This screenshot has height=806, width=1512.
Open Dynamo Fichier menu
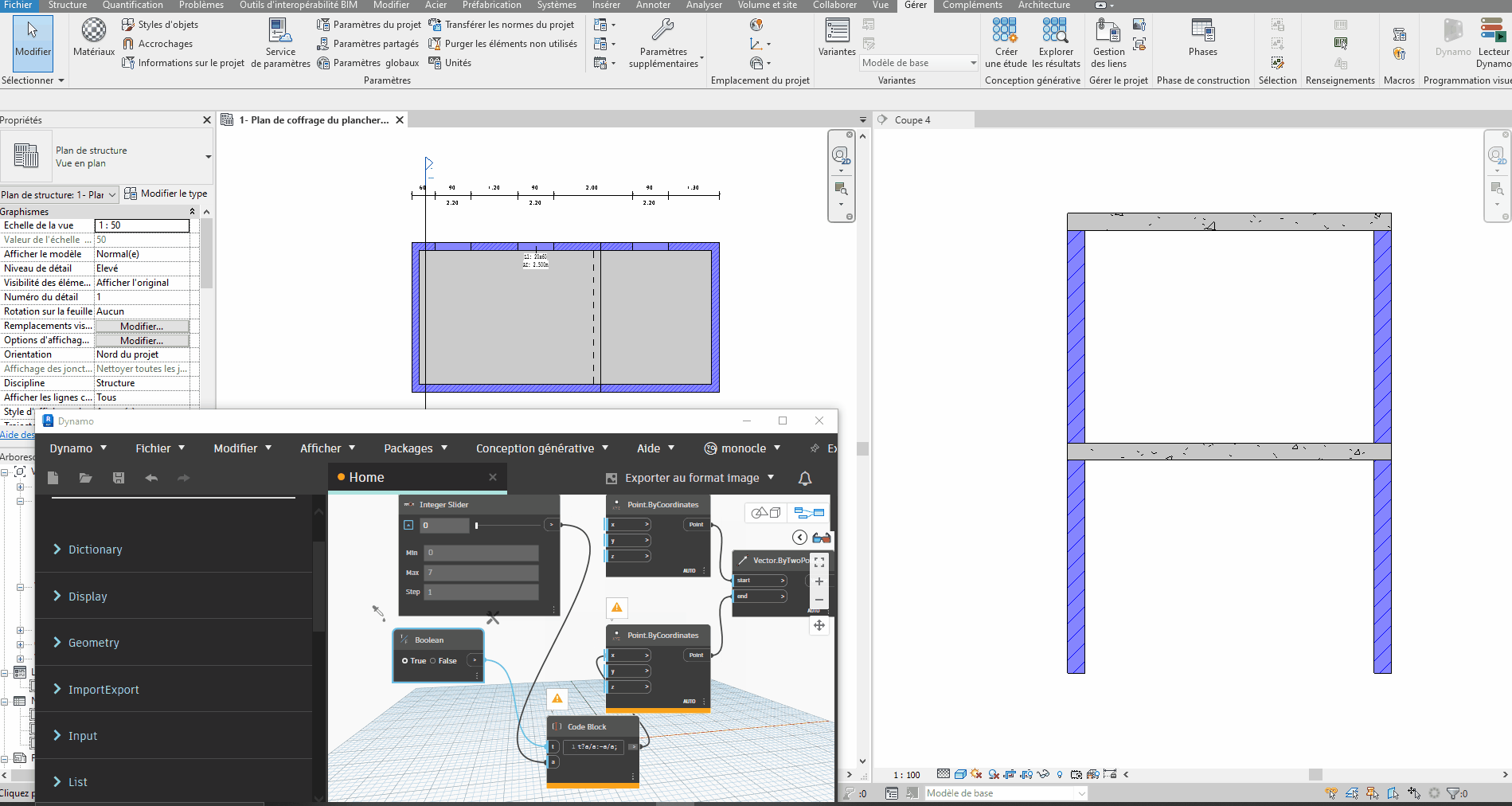coord(160,448)
